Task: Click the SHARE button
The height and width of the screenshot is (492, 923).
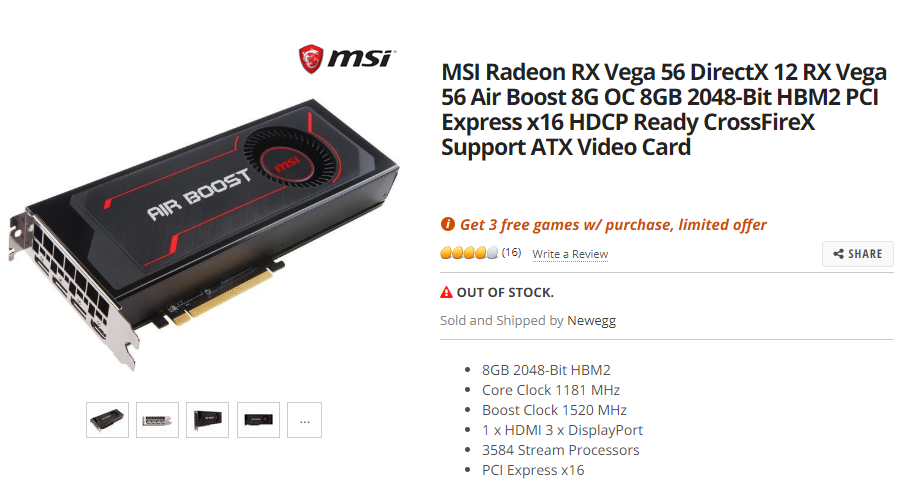Action: [858, 254]
